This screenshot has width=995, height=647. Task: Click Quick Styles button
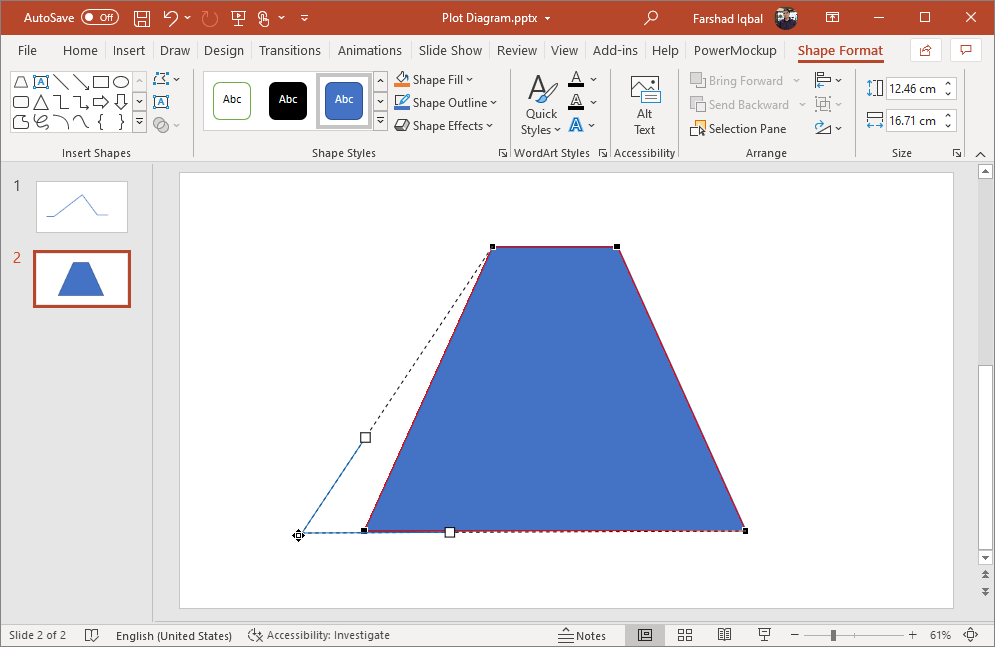(x=541, y=108)
